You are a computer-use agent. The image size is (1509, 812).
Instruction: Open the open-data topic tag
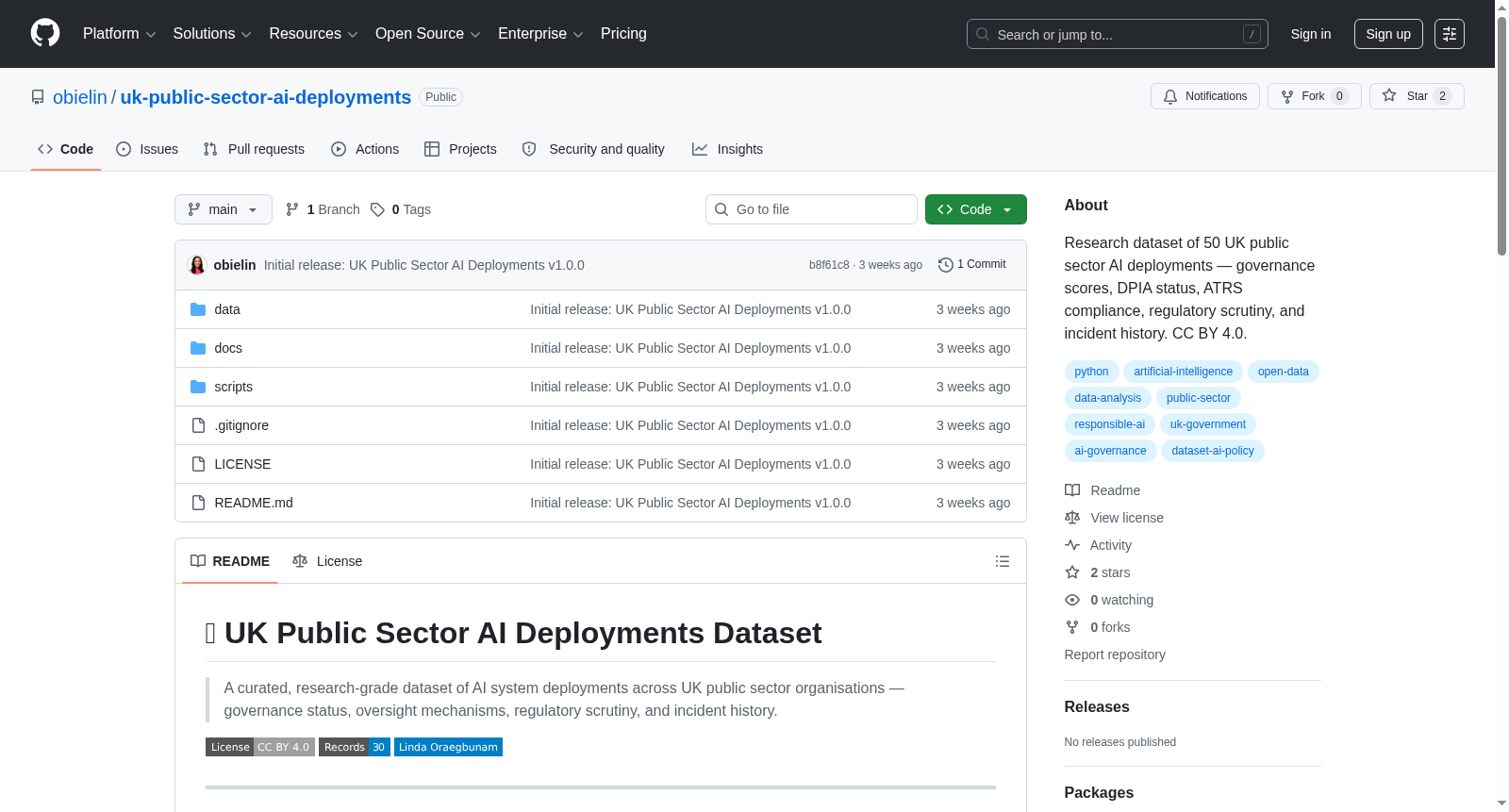point(1284,372)
